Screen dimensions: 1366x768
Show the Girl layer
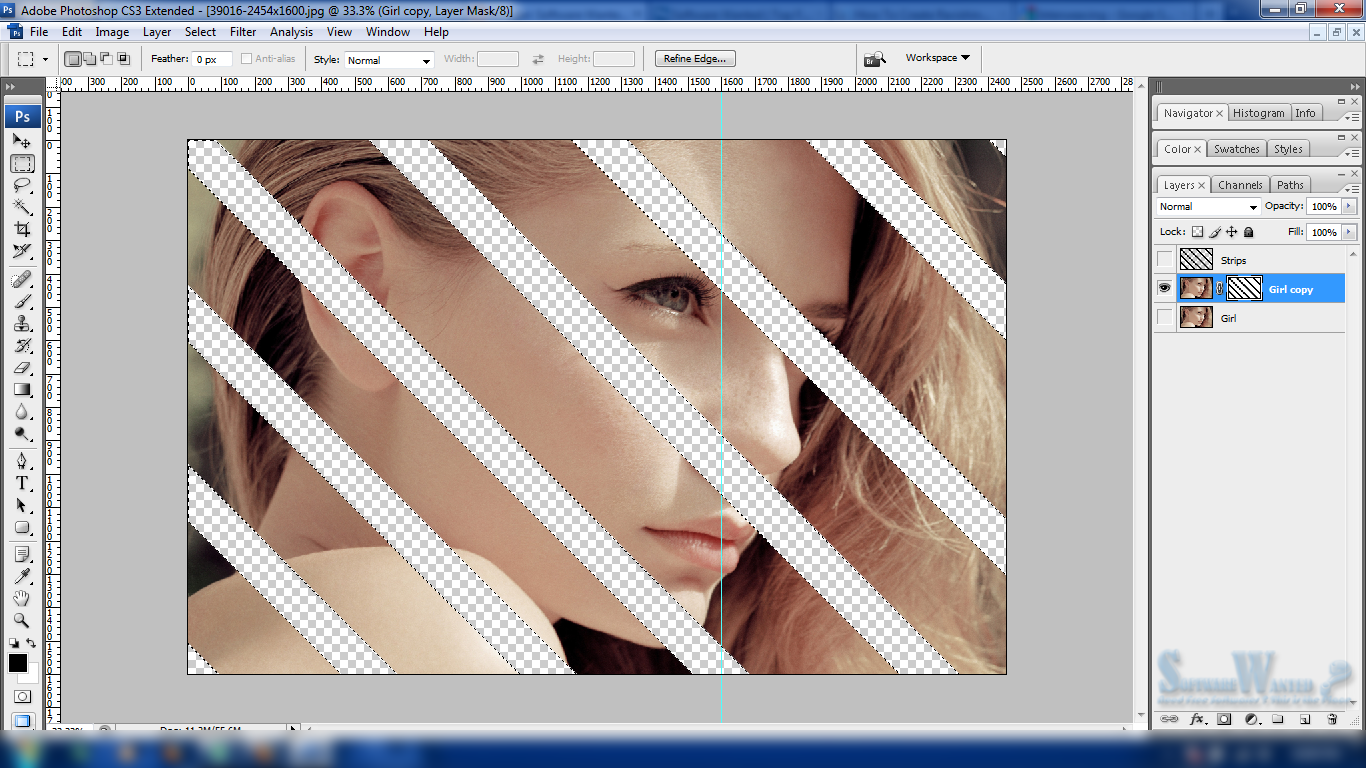[1164, 318]
